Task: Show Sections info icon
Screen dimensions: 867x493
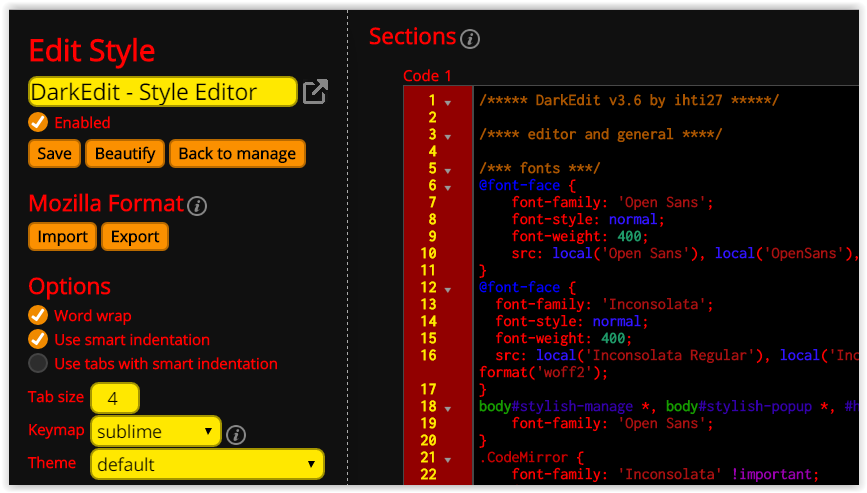Action: coord(470,39)
